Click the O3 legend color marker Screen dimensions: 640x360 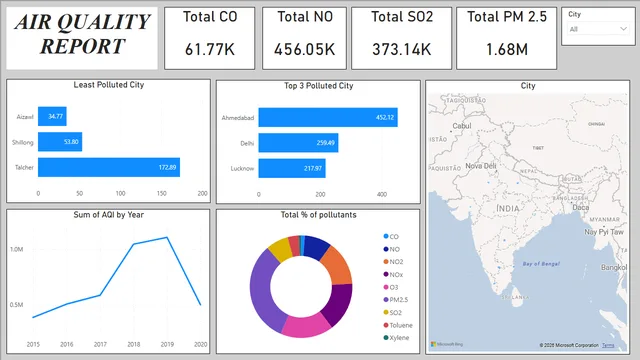pos(386,287)
